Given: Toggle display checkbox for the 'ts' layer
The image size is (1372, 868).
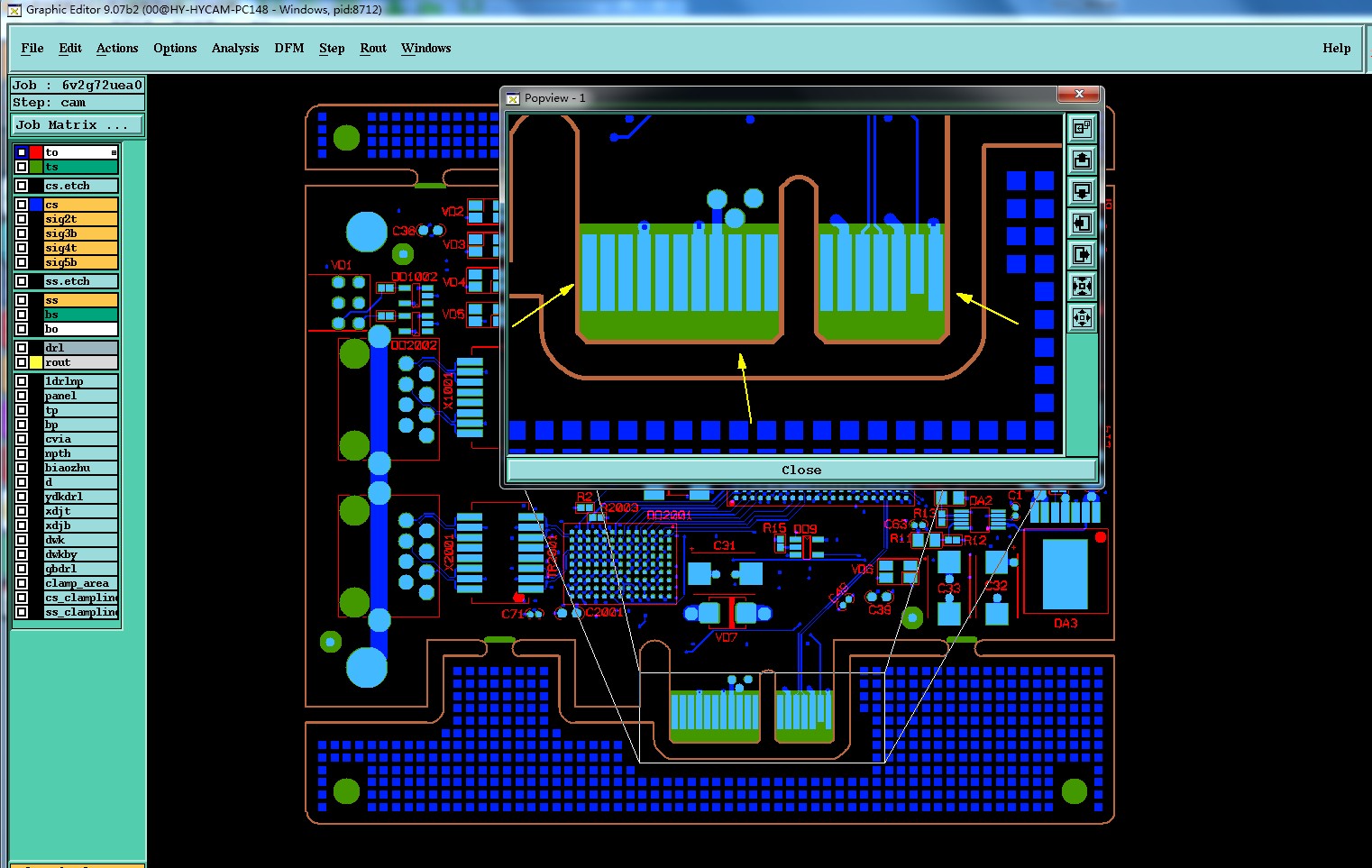Looking at the screenshot, I should pos(22,167).
